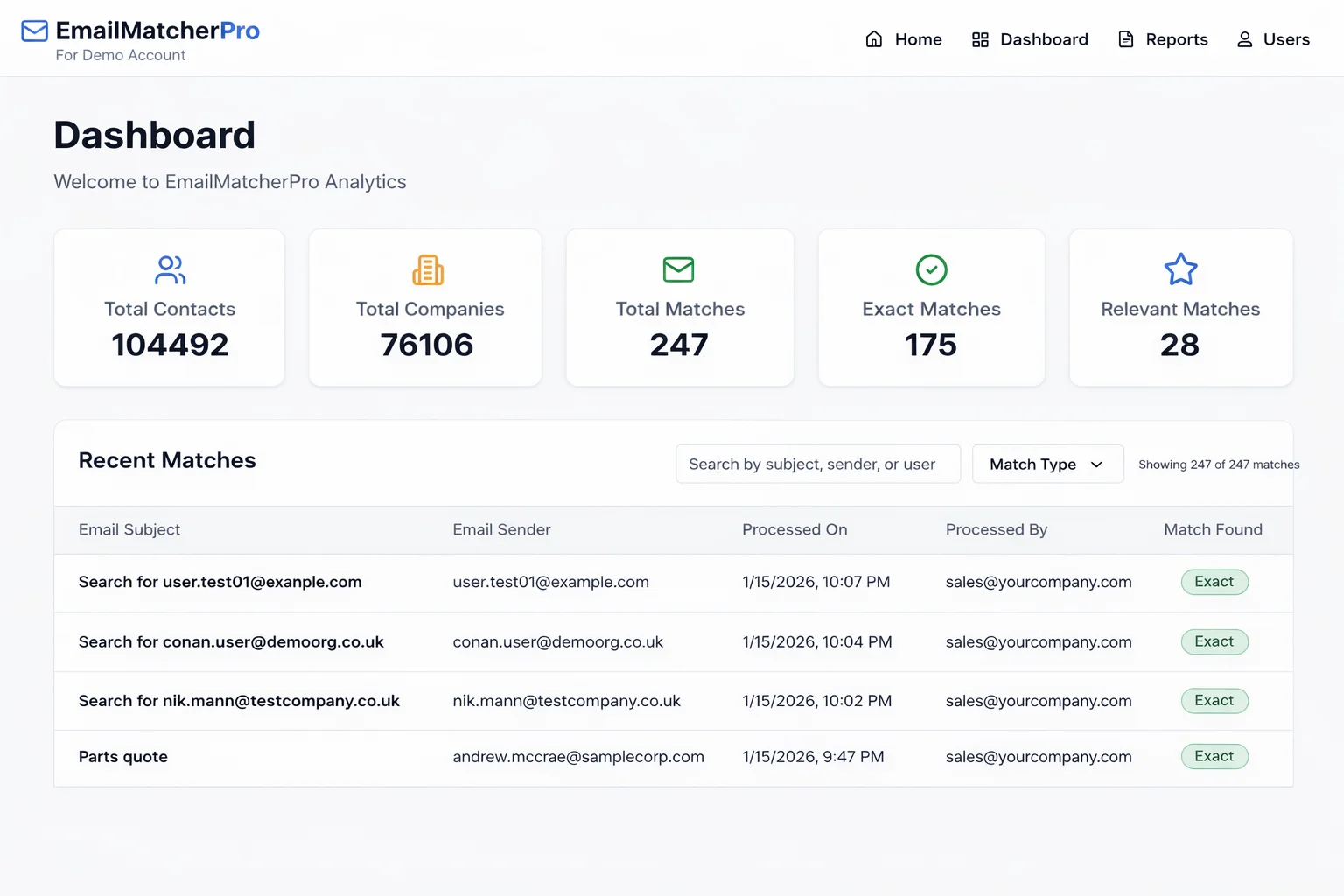The width and height of the screenshot is (1344, 896).
Task: Sort by Email Sender column header
Action: click(501, 529)
